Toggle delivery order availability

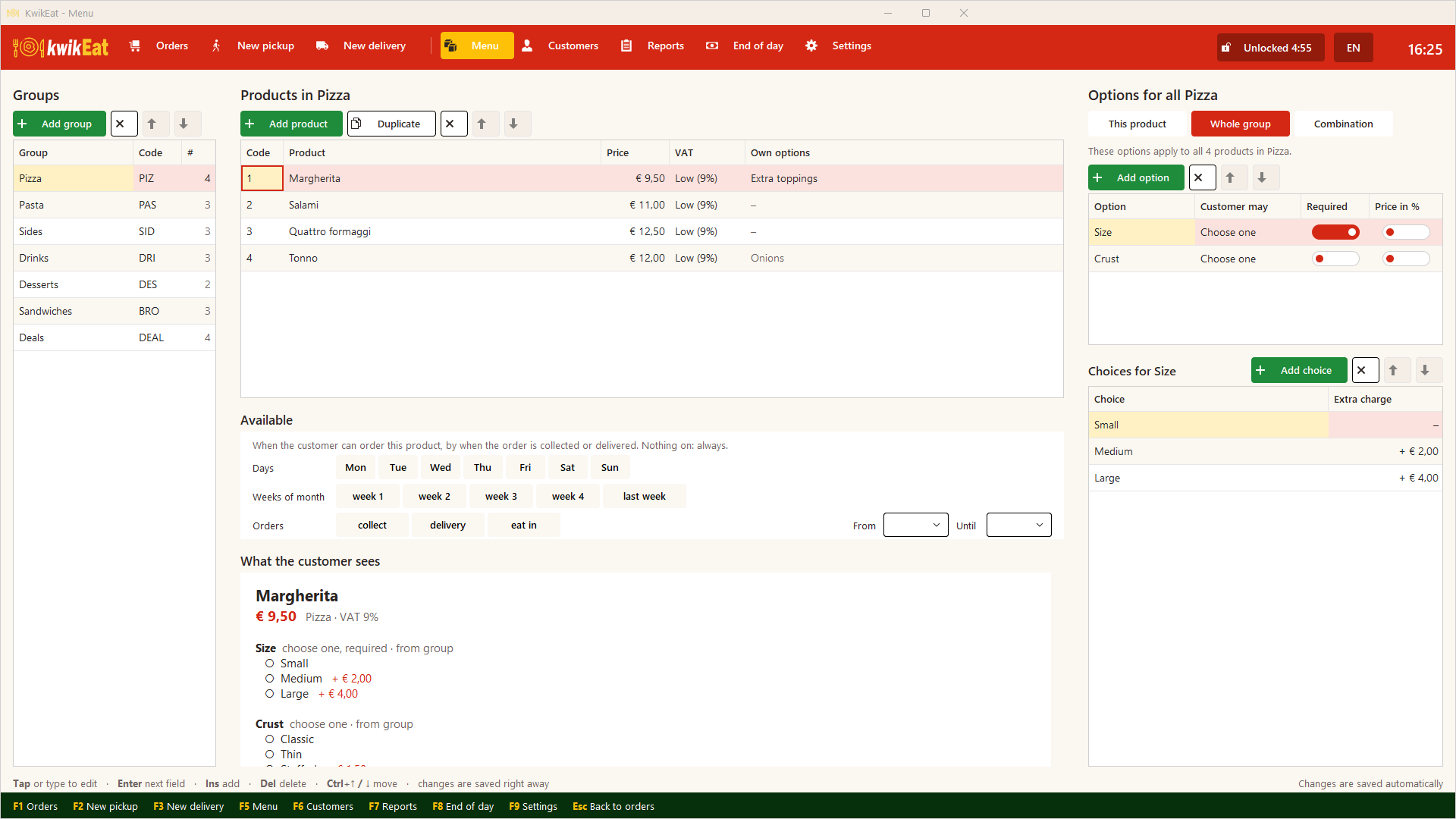point(447,525)
